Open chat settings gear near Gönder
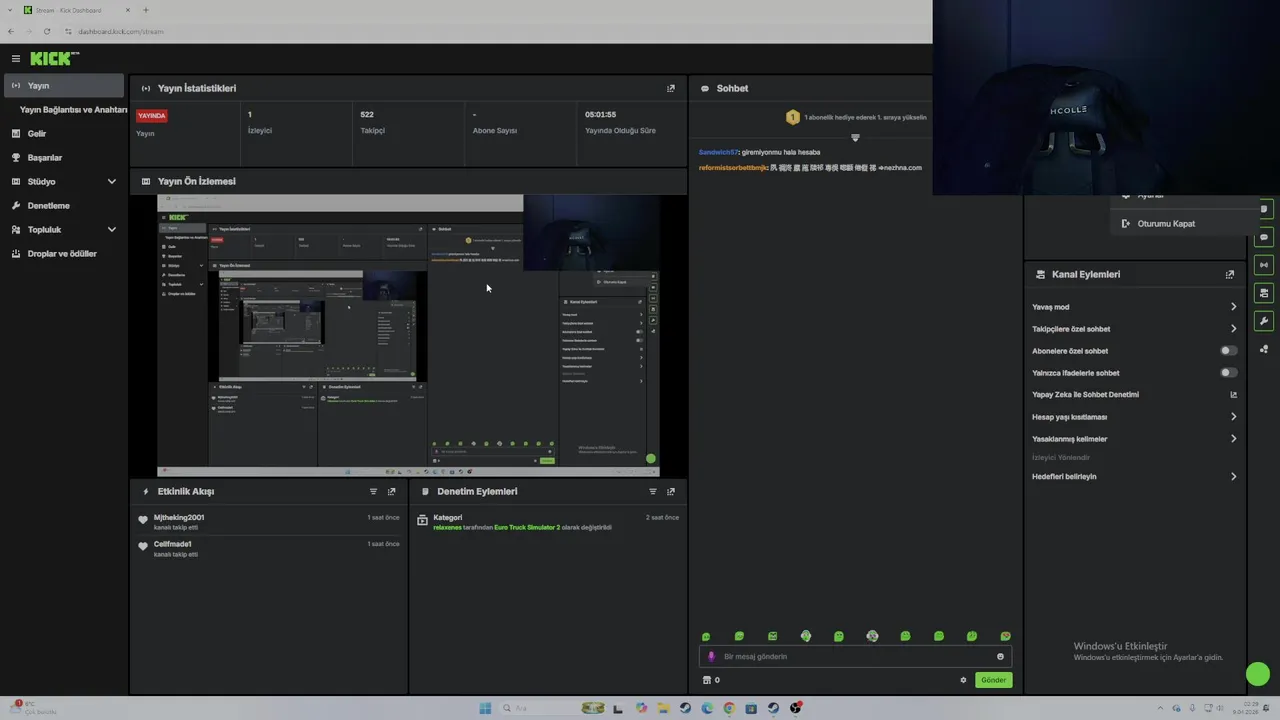This screenshot has width=1280, height=720. (x=964, y=680)
